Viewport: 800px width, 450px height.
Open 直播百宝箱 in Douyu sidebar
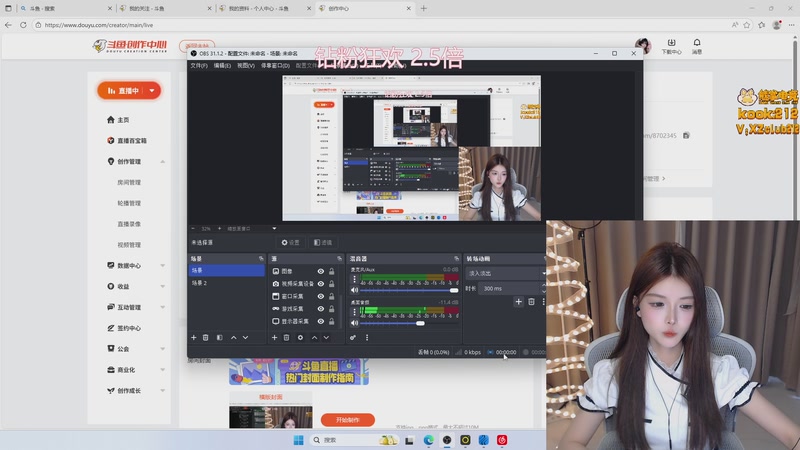pyautogui.click(x=127, y=141)
